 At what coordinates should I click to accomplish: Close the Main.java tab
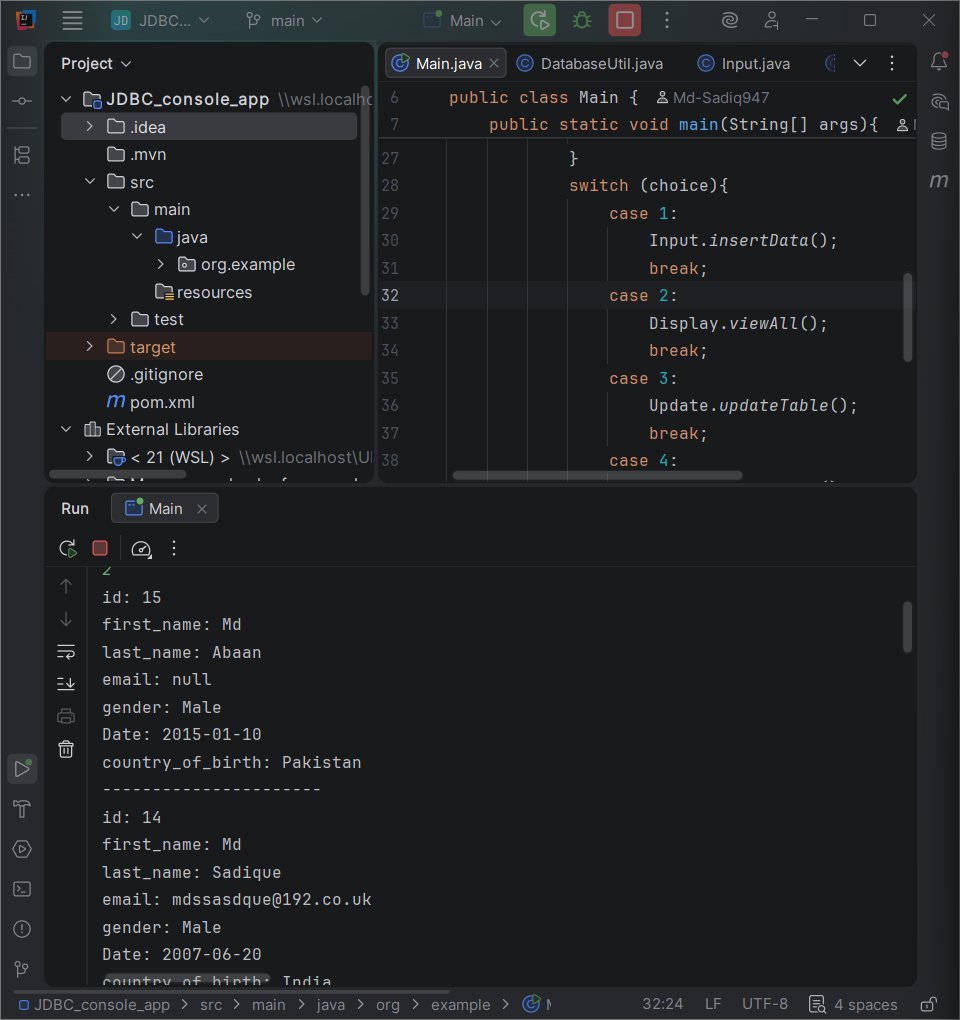[494, 63]
